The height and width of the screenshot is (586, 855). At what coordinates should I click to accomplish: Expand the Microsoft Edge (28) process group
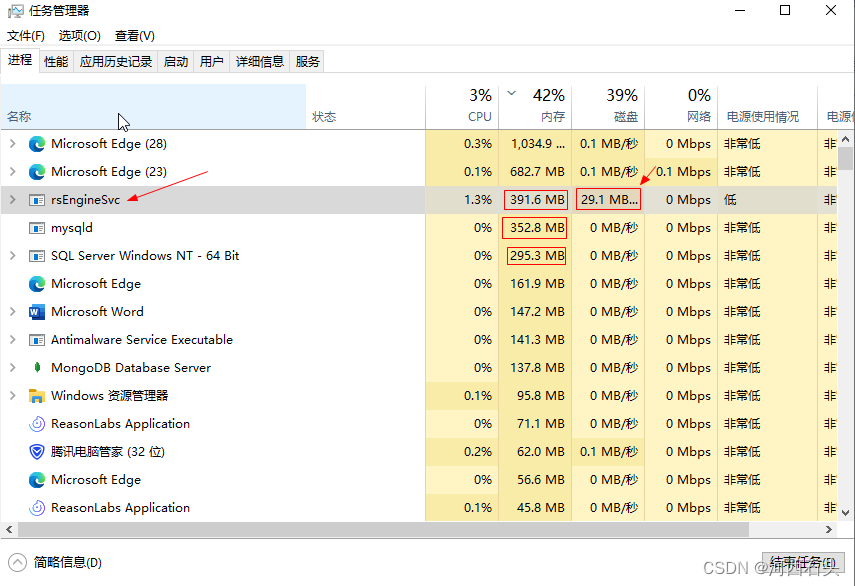pyautogui.click(x=13, y=144)
